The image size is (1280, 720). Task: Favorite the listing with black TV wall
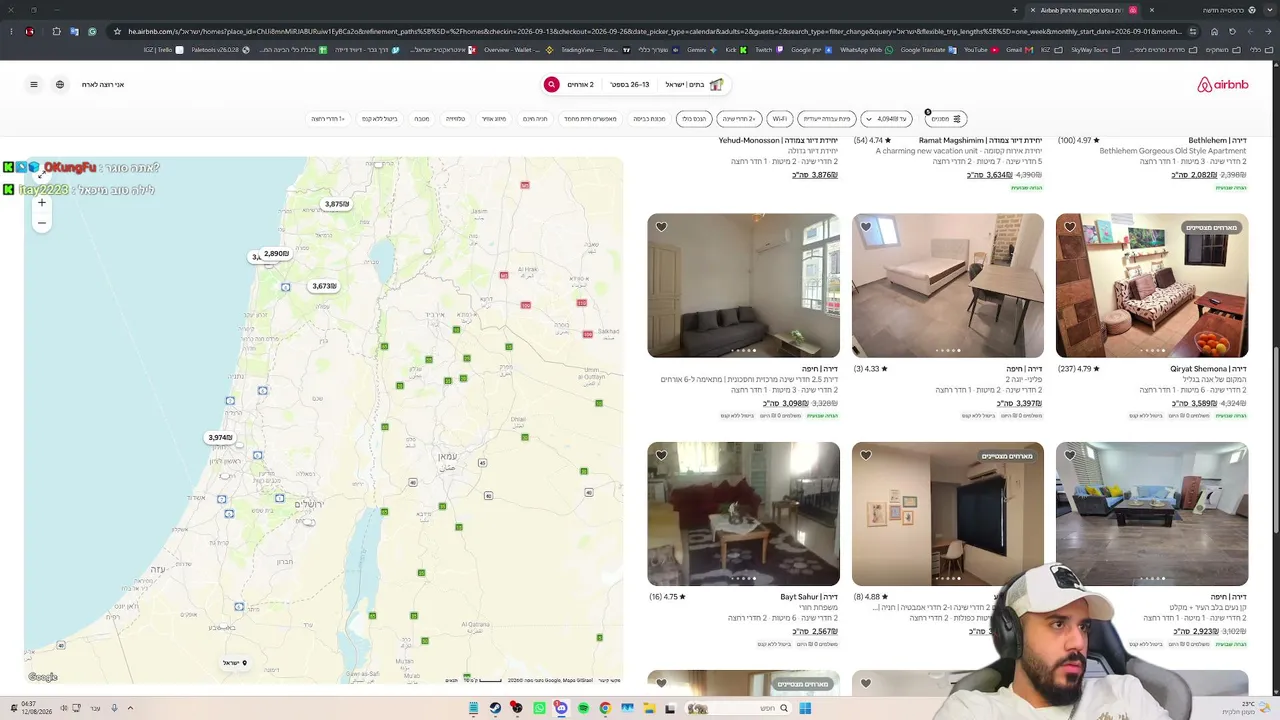coord(866,456)
